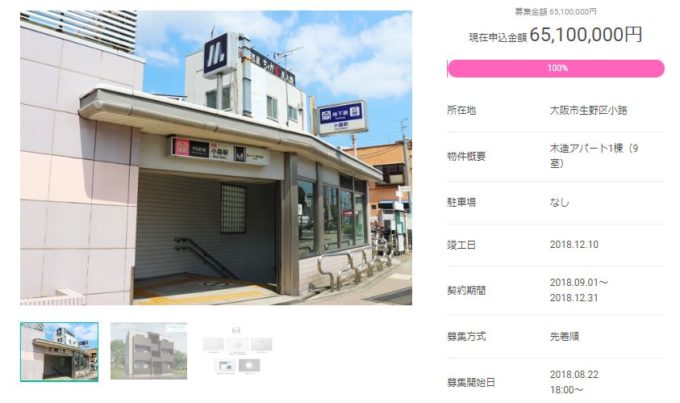Click the なし parking value

(559, 202)
